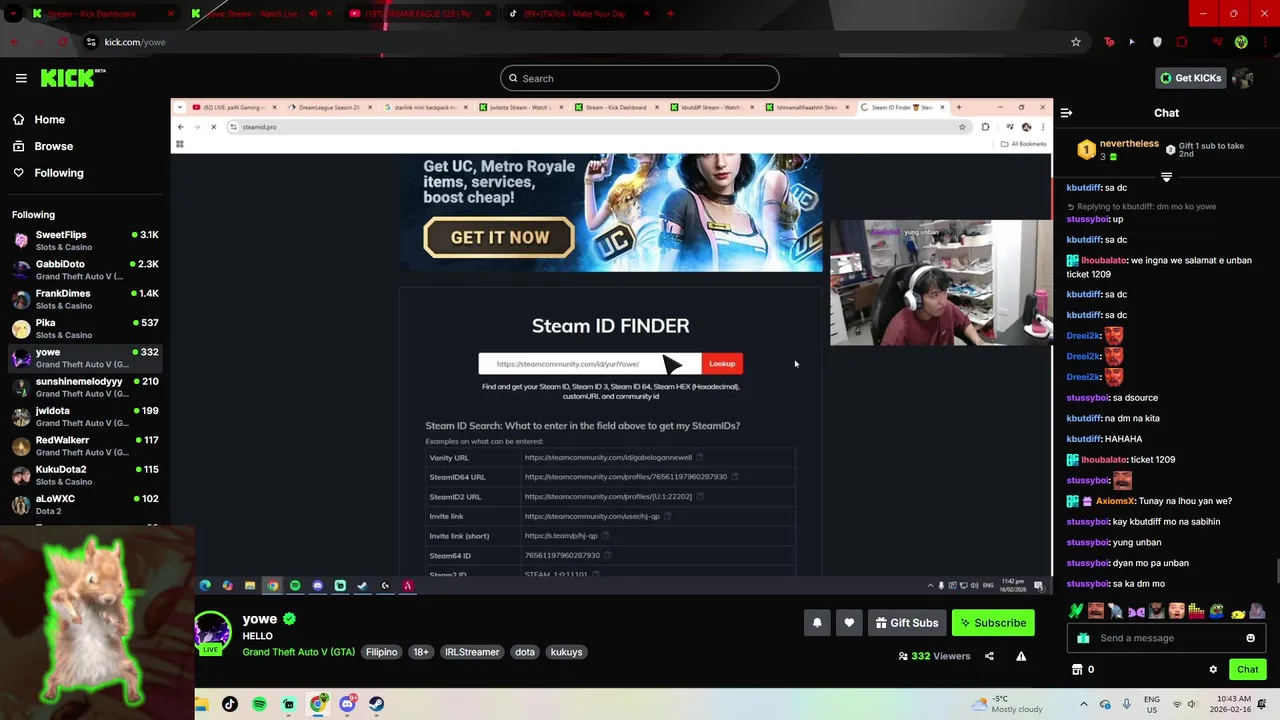Insert the rainbow equalizer bars emote

point(1196,610)
